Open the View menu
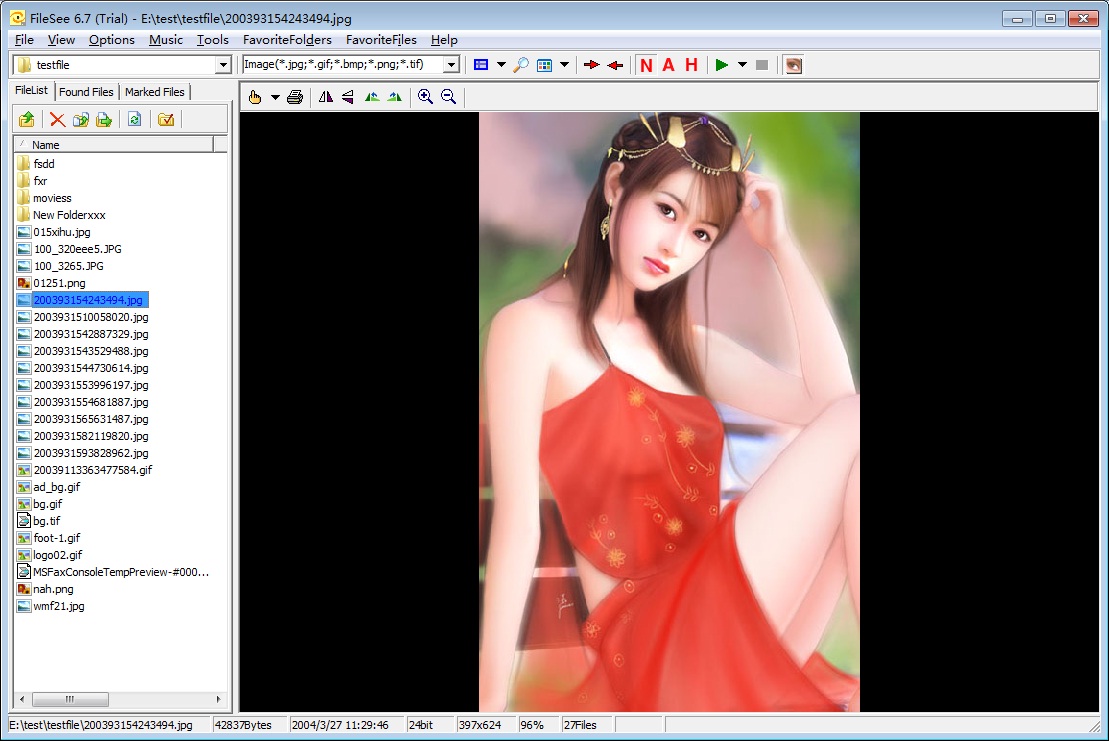This screenshot has height=741, width=1109. tap(62, 40)
